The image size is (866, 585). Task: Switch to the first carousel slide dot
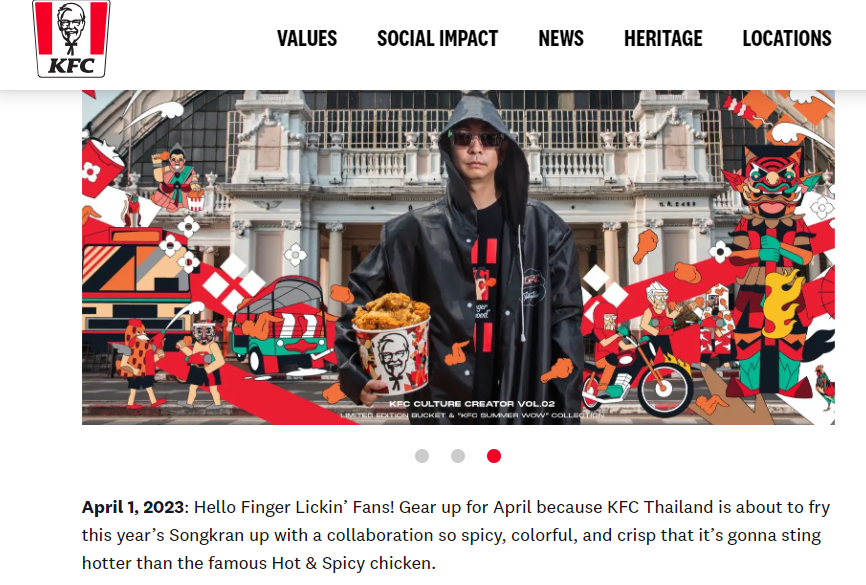coord(422,456)
